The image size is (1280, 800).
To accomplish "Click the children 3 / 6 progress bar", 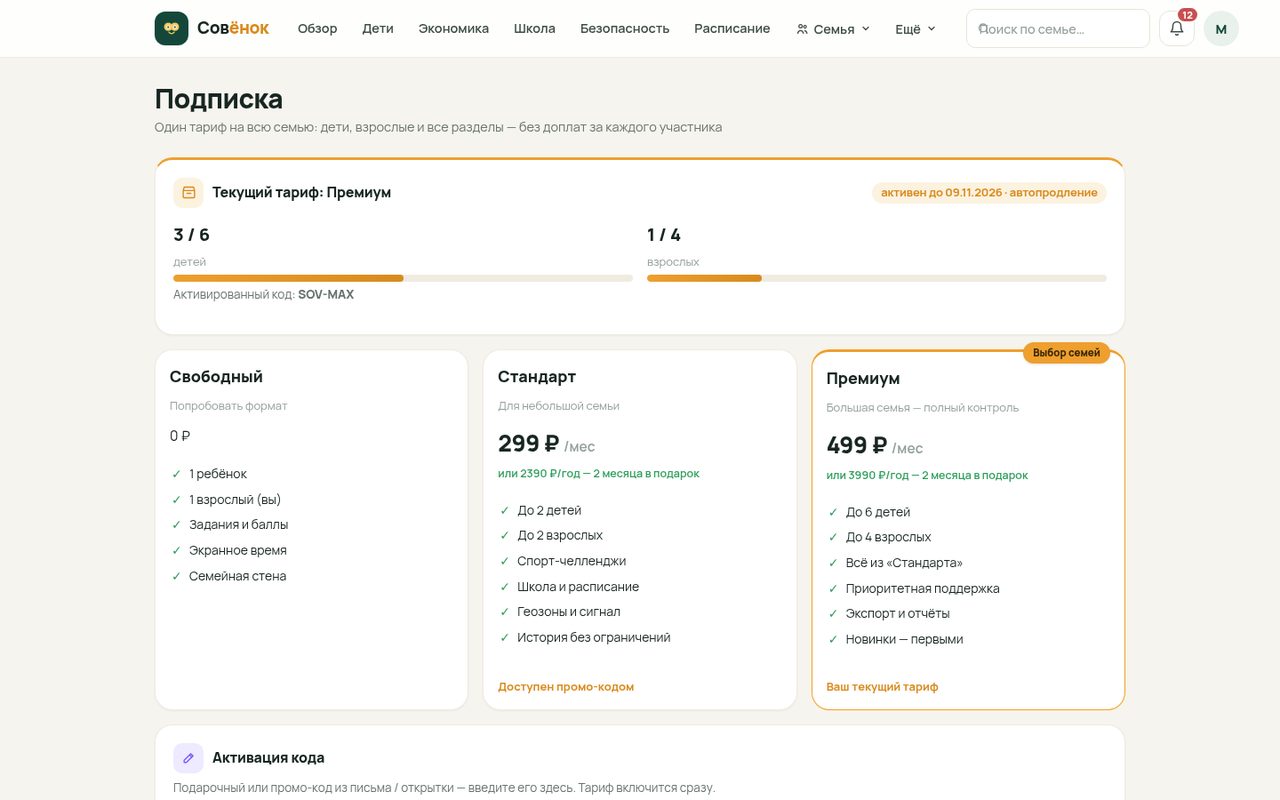I will pyautogui.click(x=403, y=278).
